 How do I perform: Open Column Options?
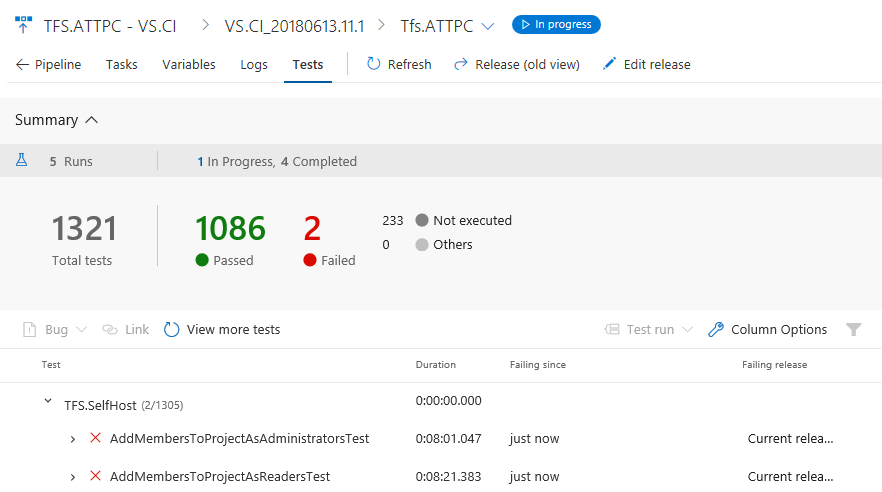(x=779, y=329)
